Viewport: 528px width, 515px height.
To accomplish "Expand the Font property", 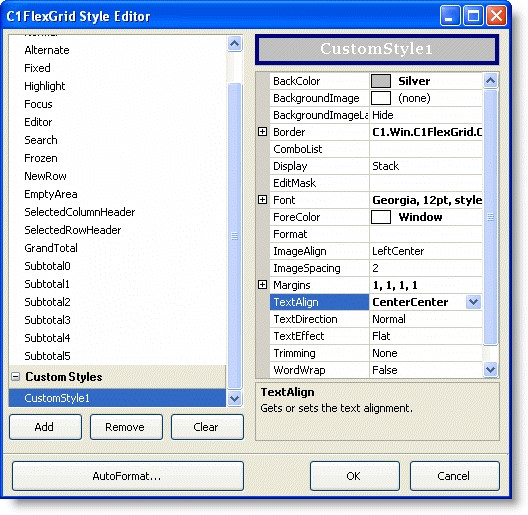I will [262, 200].
